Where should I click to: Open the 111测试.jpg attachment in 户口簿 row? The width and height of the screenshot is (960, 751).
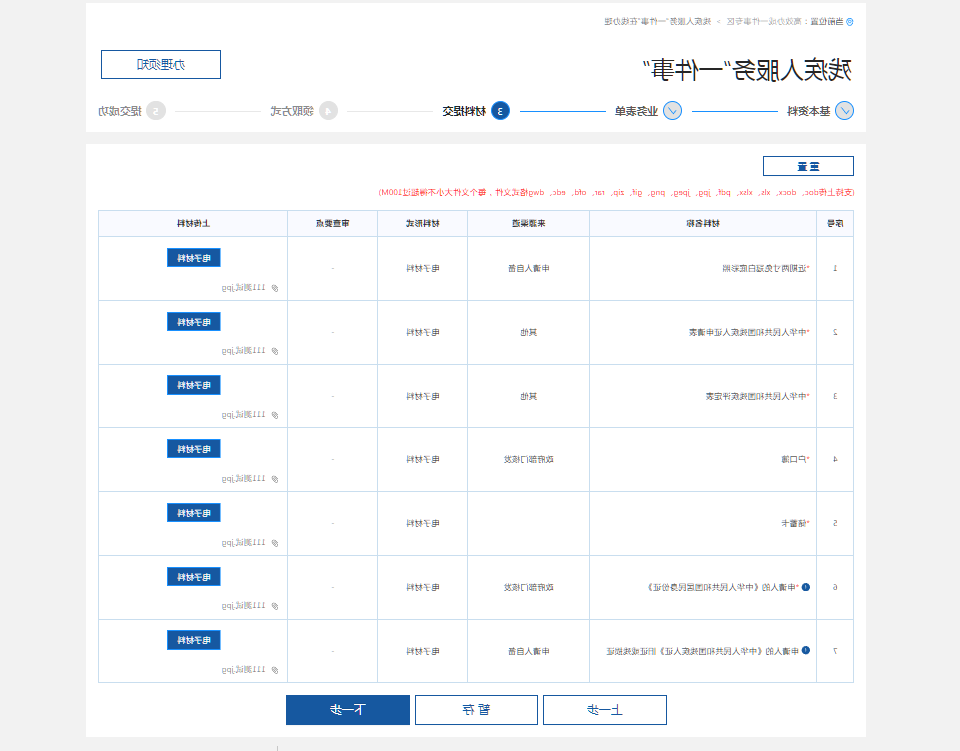tap(244, 479)
